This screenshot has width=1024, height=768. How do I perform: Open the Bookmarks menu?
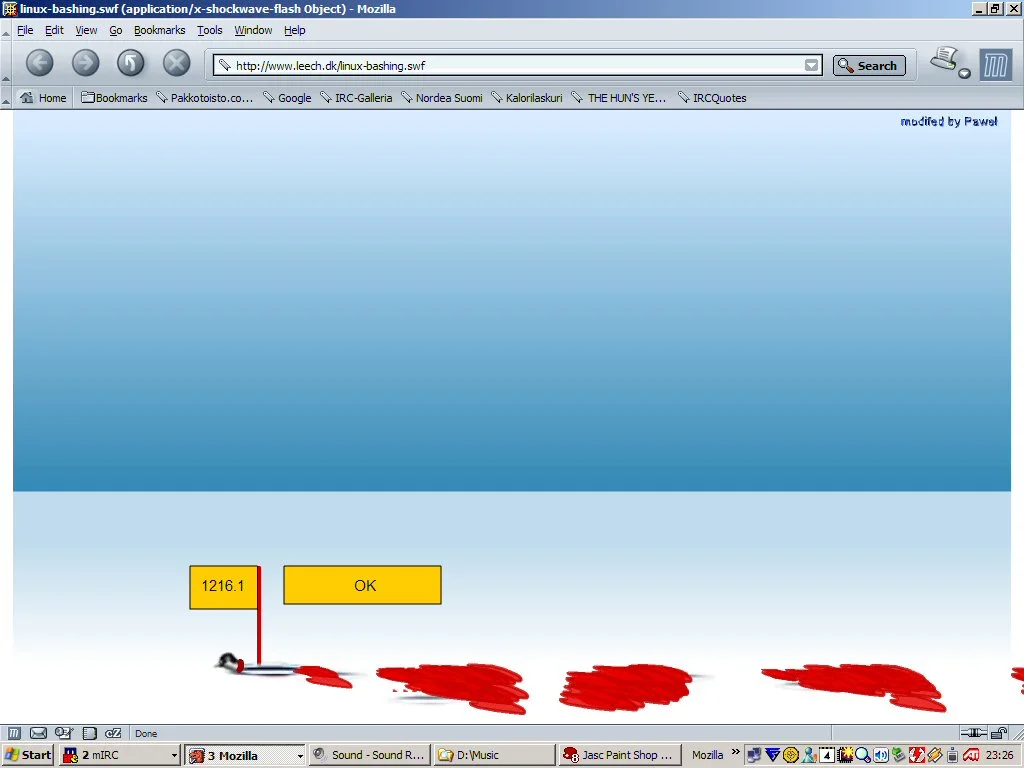(x=159, y=30)
